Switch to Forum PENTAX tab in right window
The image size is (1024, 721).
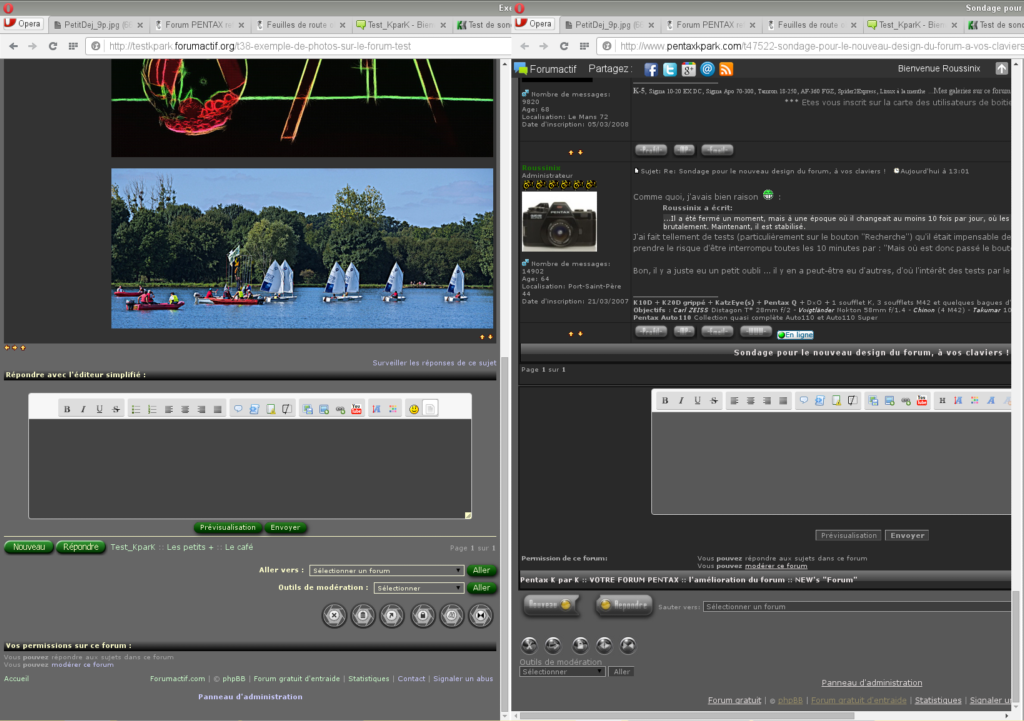click(x=710, y=25)
